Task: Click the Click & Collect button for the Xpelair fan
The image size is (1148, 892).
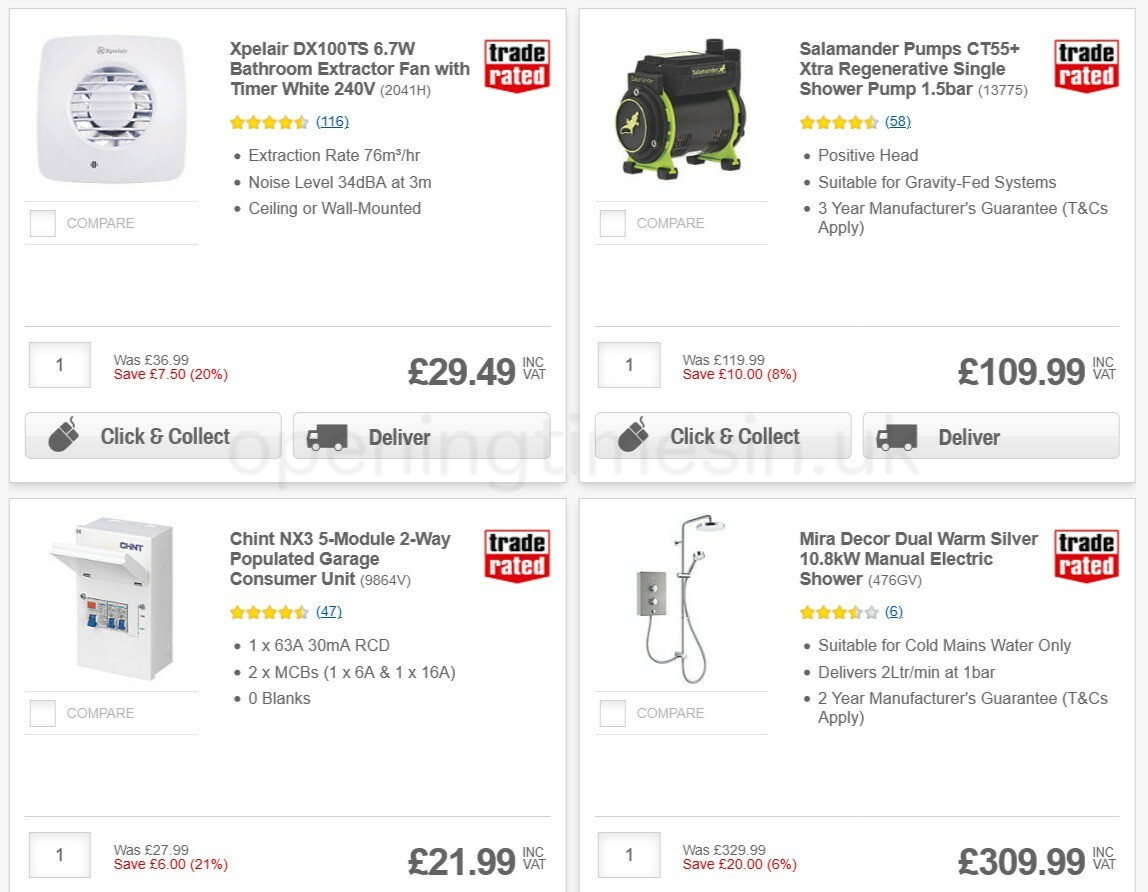Action: pyautogui.click(x=152, y=436)
